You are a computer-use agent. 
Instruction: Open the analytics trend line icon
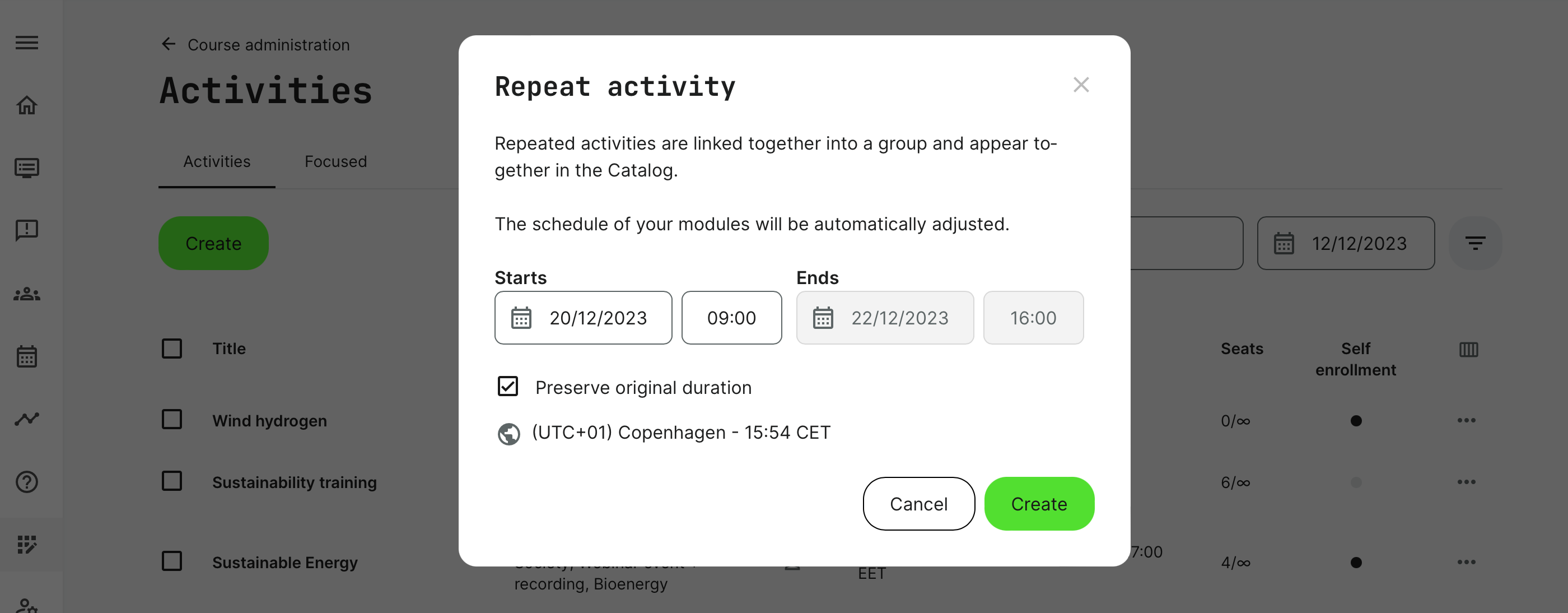tap(27, 419)
